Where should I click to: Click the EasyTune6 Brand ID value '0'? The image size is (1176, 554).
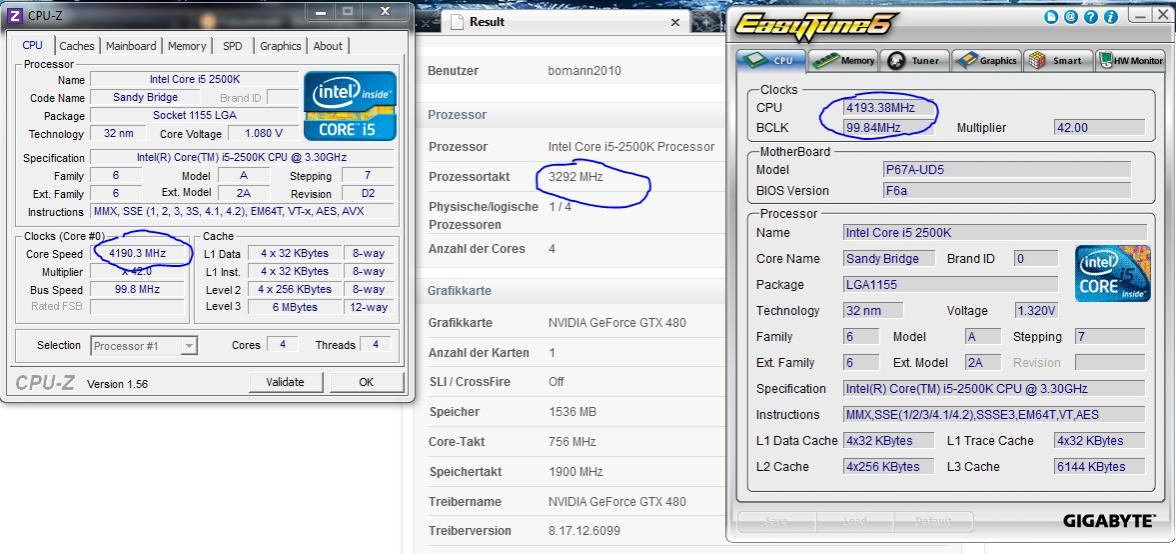tap(1036, 259)
